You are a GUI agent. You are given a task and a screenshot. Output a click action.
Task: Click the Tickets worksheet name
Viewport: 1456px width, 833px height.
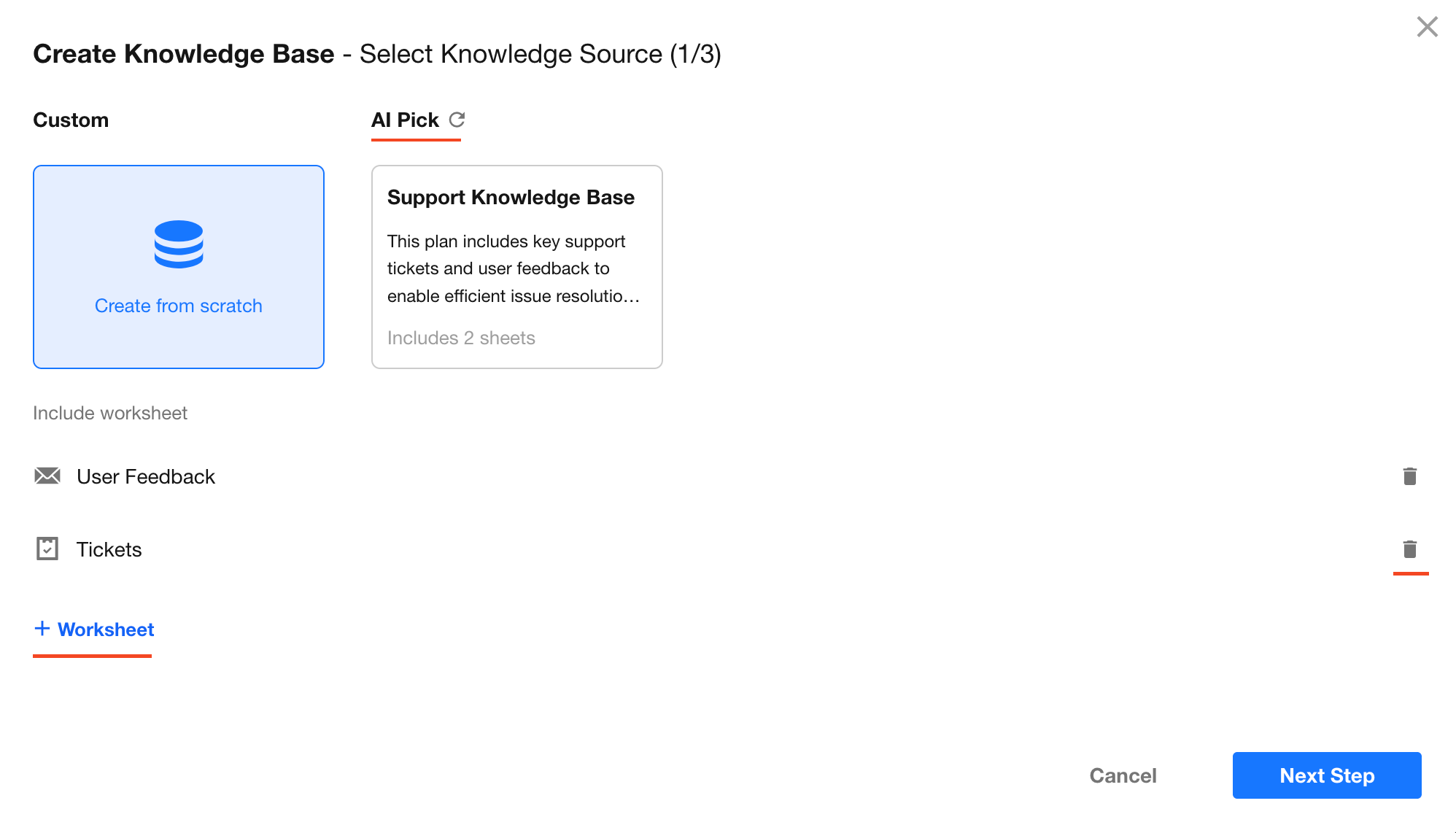(x=109, y=550)
